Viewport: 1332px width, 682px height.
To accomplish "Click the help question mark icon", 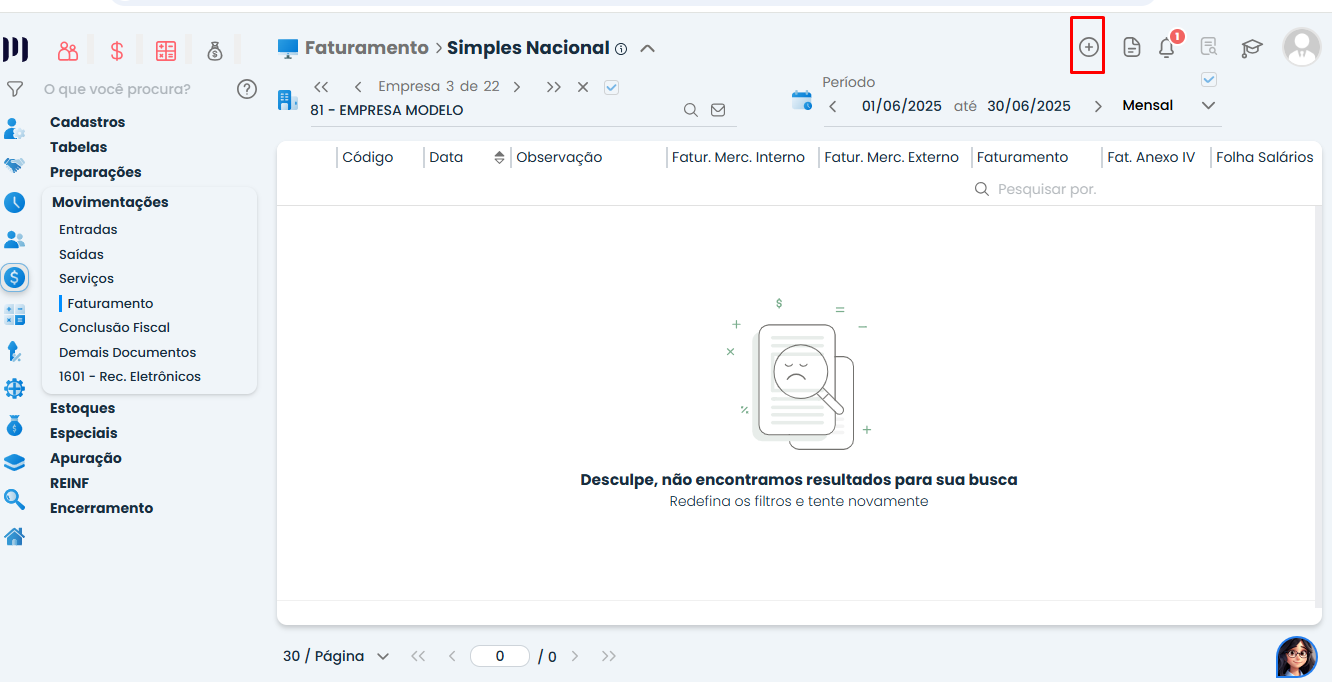I will coord(247,89).
